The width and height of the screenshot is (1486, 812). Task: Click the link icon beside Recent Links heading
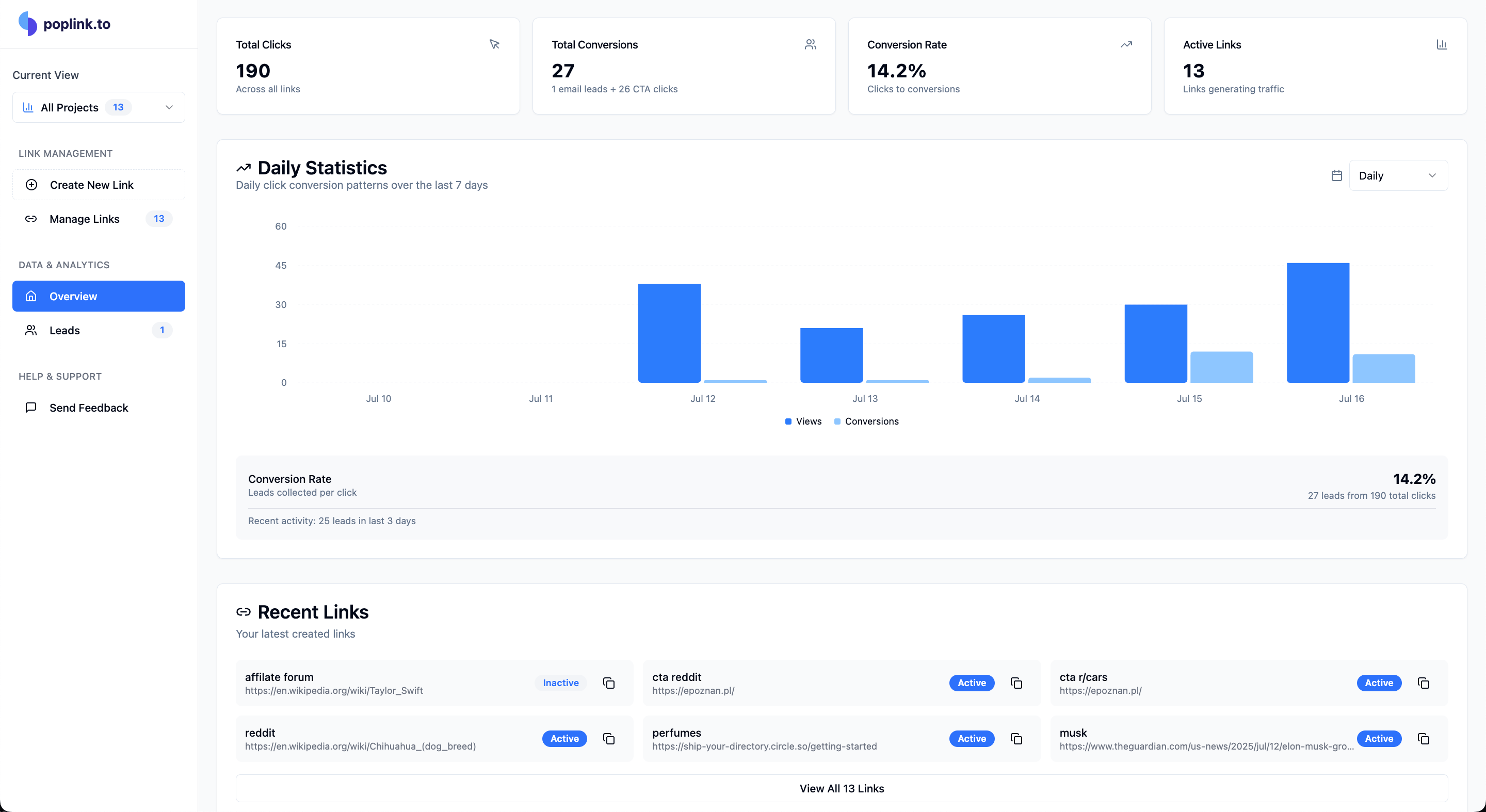coord(244,612)
